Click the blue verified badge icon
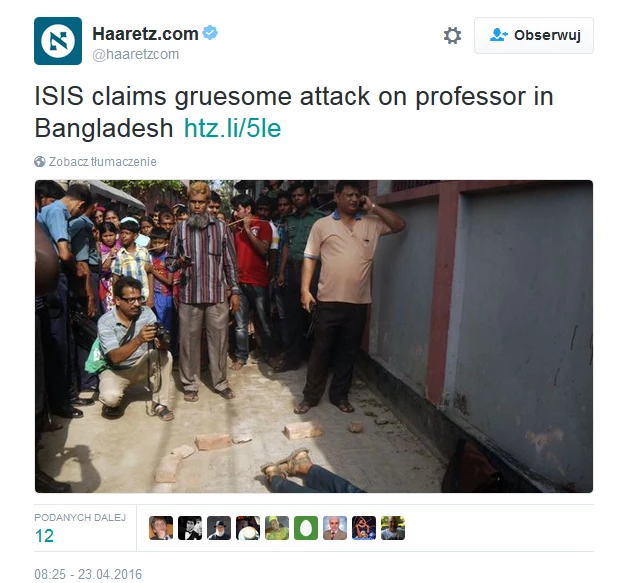Image resolution: width=627 pixels, height=583 pixels. (x=210, y=33)
